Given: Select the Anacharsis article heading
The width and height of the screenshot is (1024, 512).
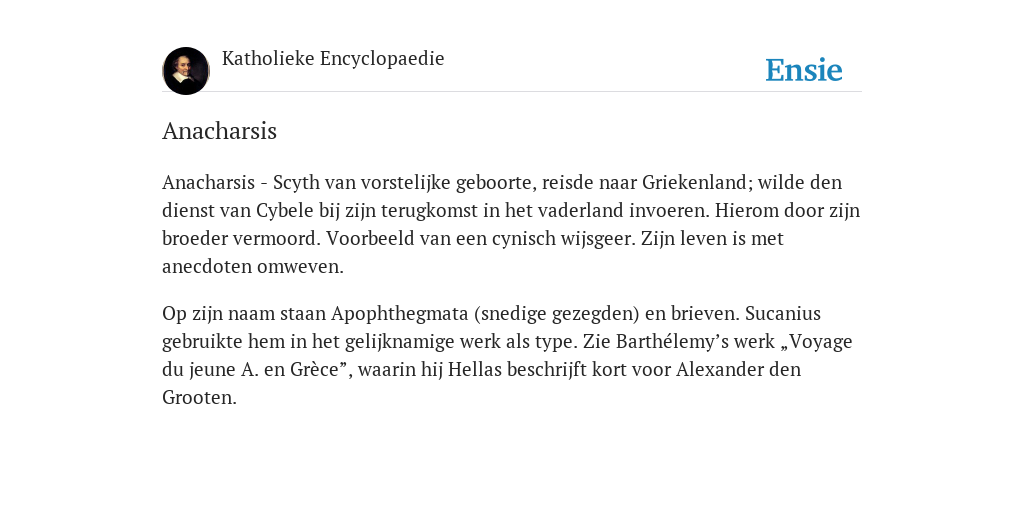Looking at the screenshot, I should (219, 131).
